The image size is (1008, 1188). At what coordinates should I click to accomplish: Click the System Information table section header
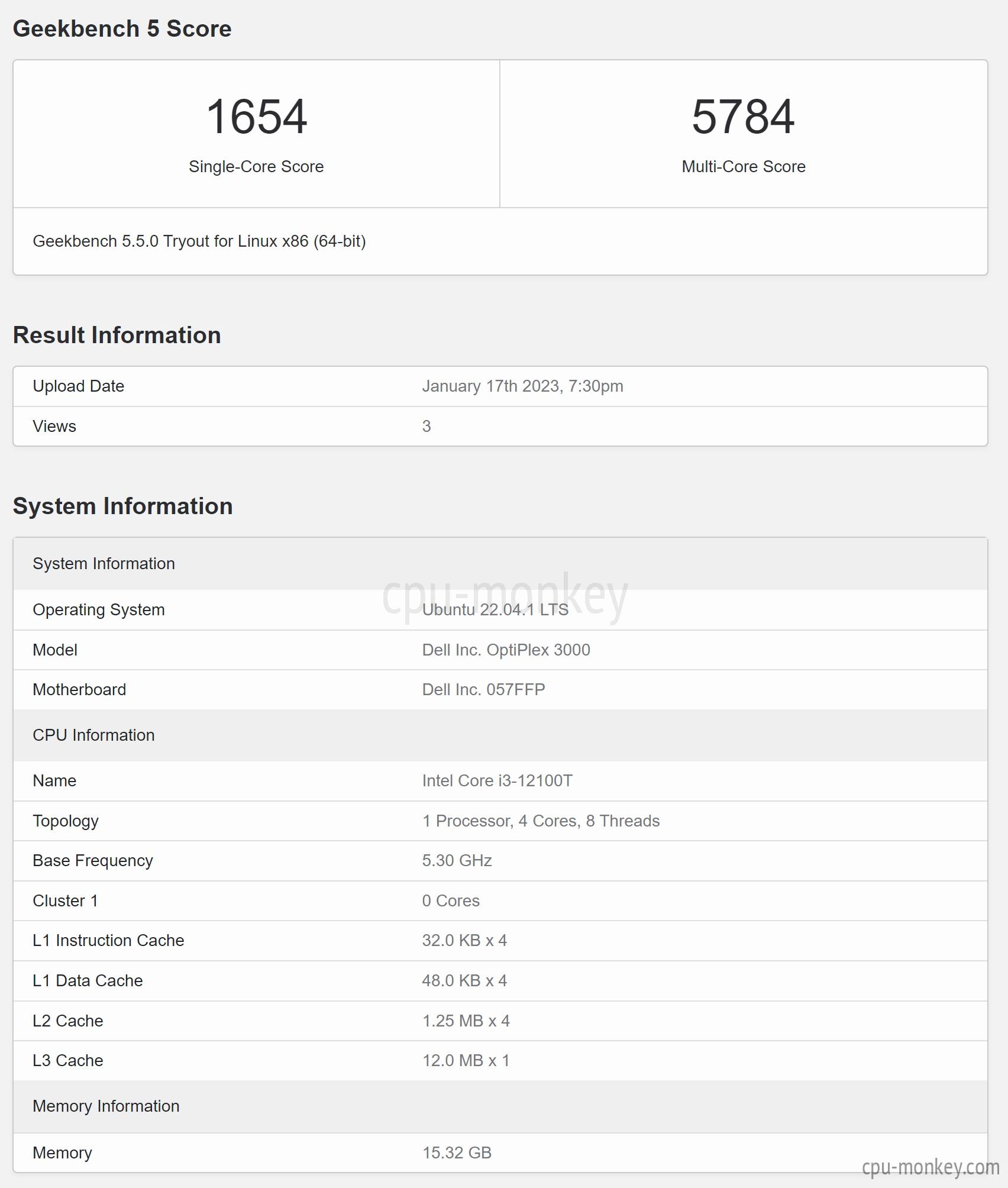pyautogui.click(x=500, y=564)
